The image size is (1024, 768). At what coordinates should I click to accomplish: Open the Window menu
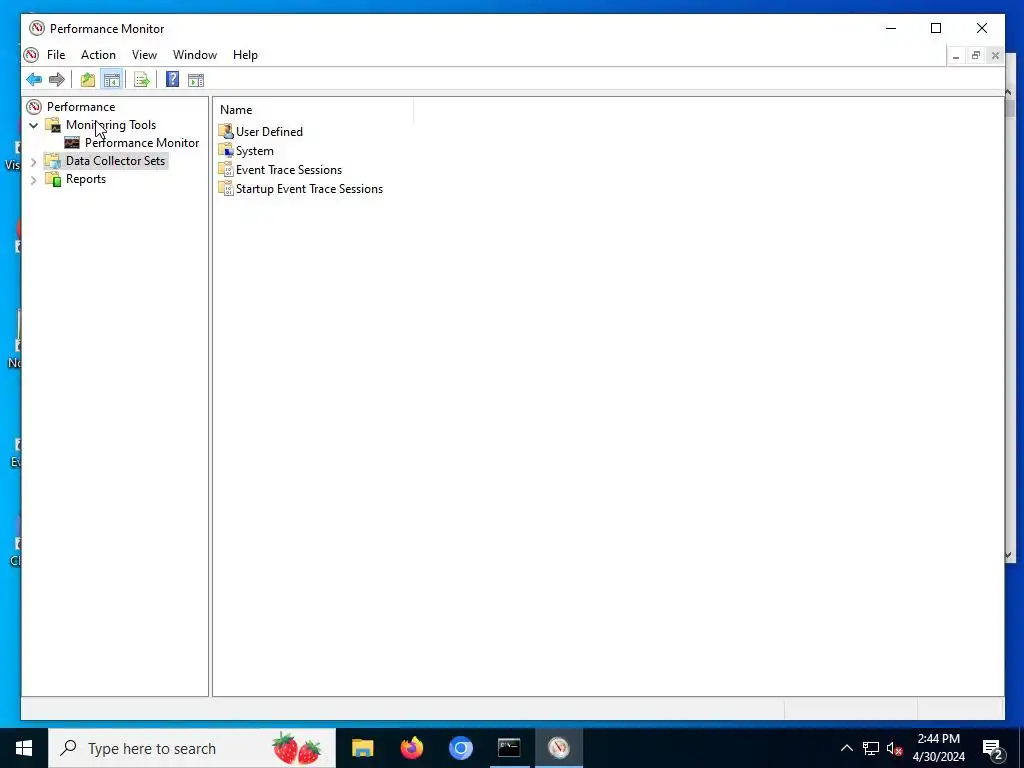[x=195, y=55]
